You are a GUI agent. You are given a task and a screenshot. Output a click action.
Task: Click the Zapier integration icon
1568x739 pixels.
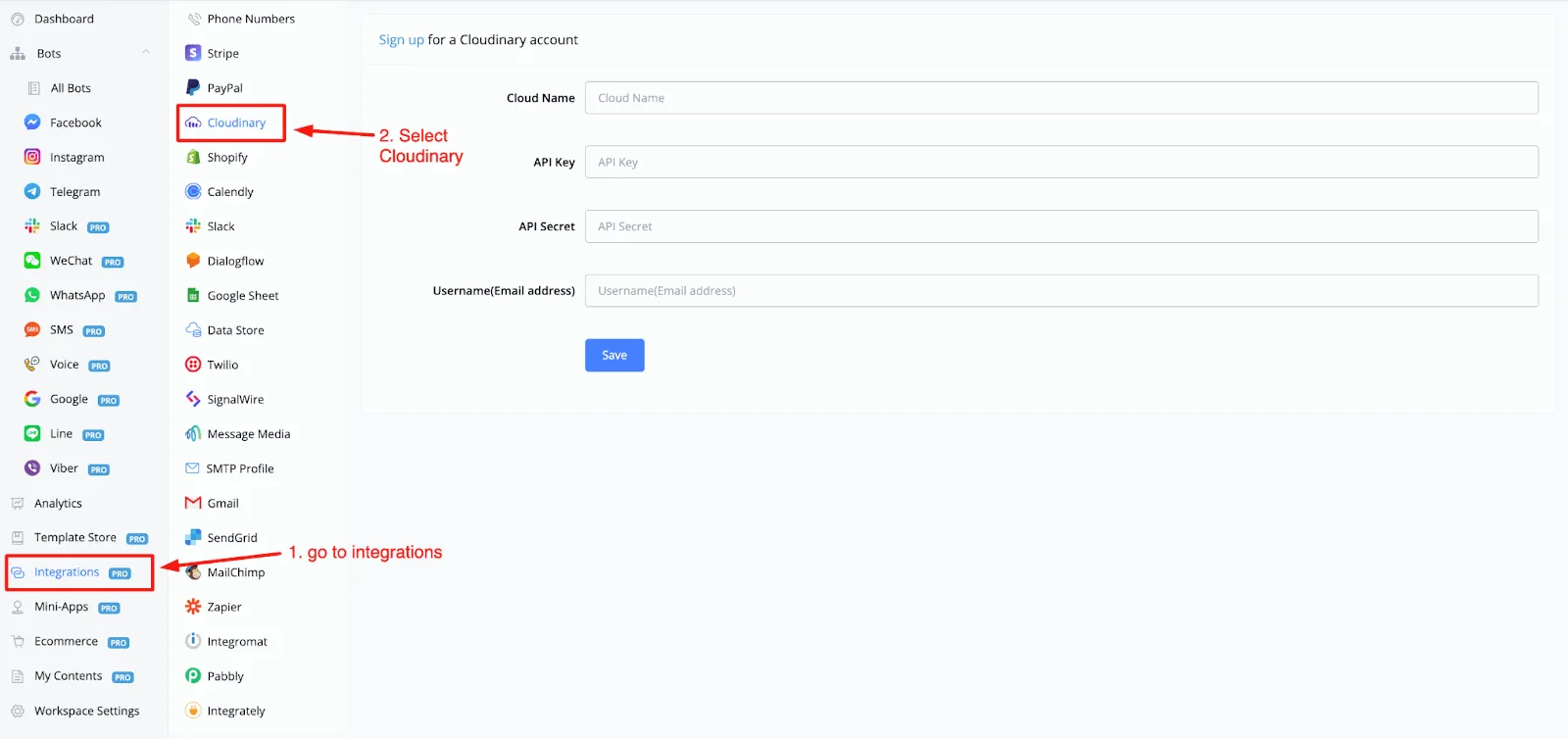click(x=193, y=607)
